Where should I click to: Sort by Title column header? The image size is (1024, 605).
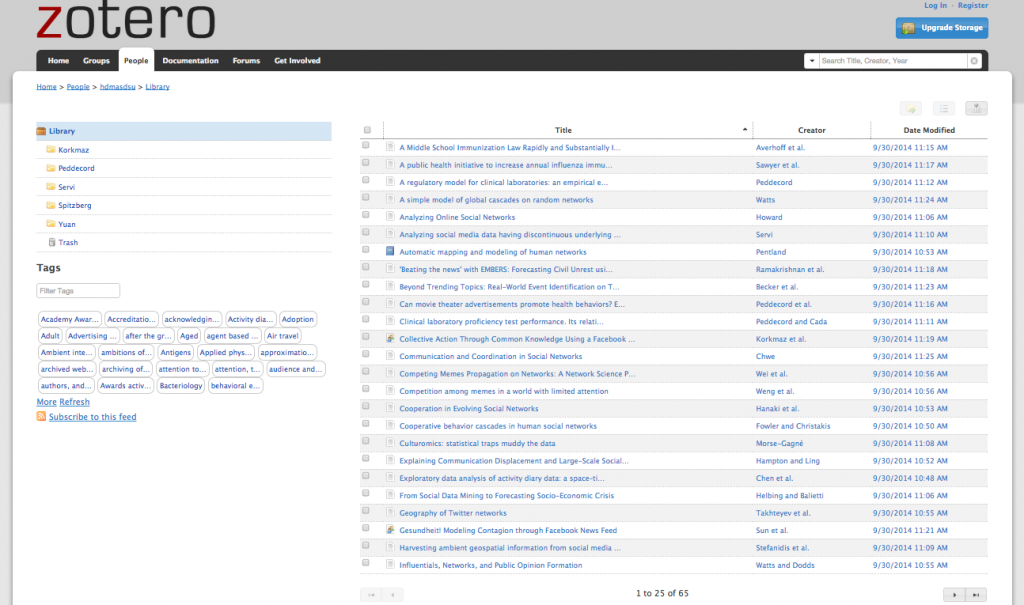click(563, 130)
